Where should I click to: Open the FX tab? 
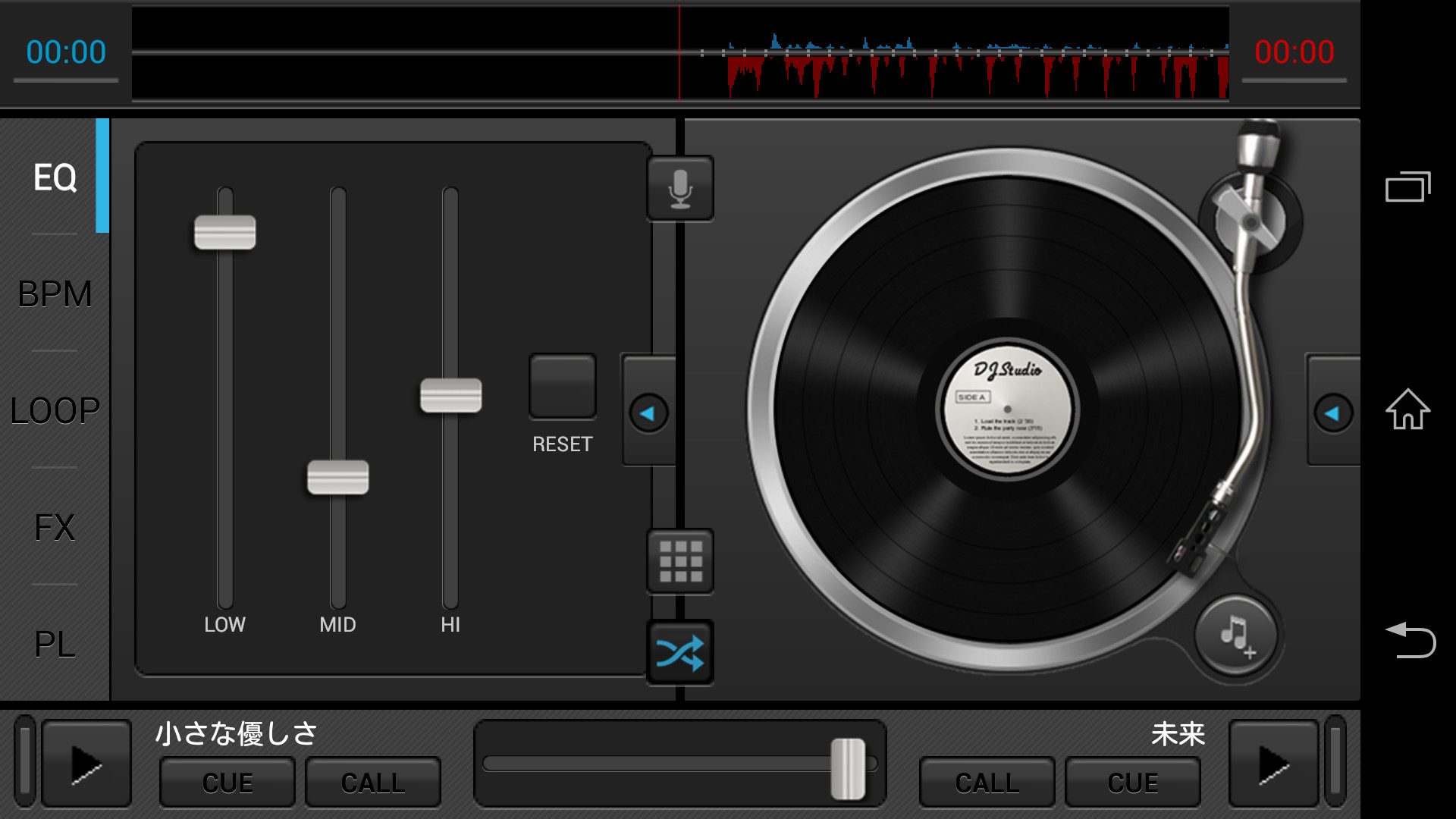coord(55,527)
